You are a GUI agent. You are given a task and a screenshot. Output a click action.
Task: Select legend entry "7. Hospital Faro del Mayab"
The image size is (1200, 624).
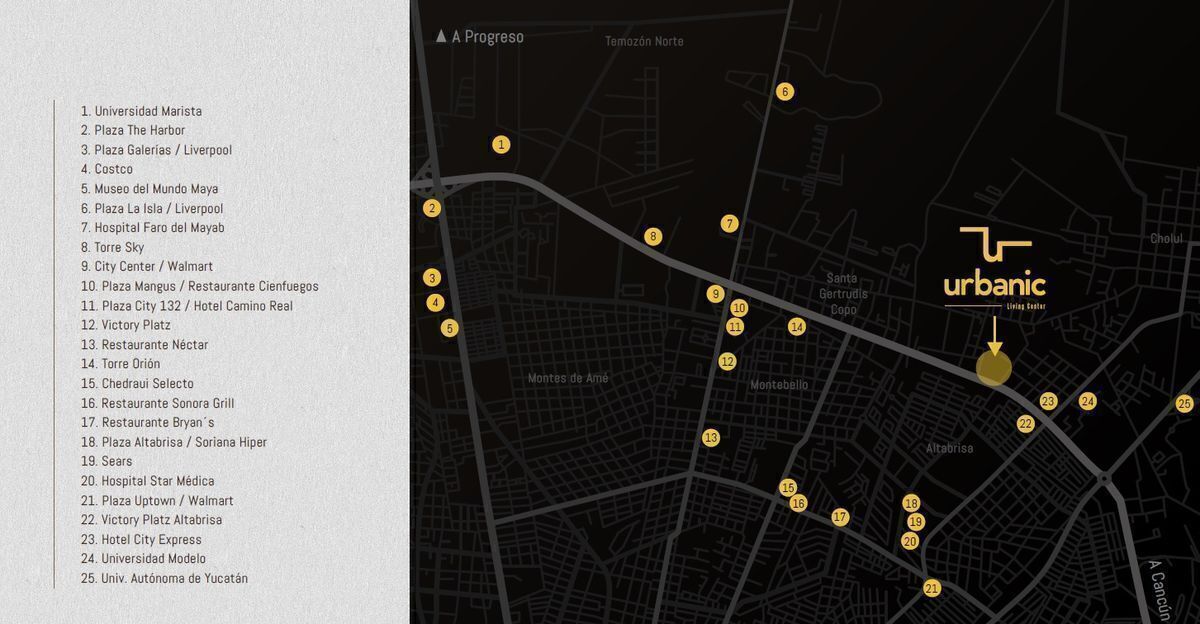click(152, 228)
